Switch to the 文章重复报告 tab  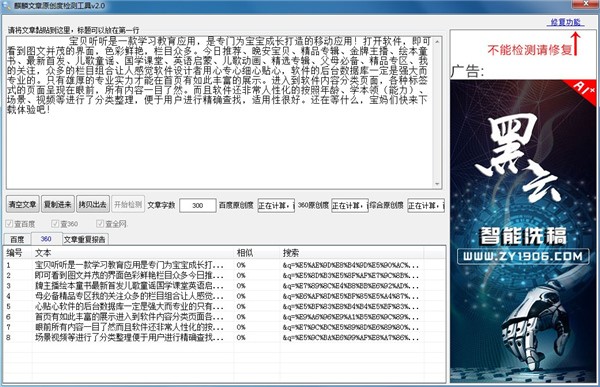[85, 239]
